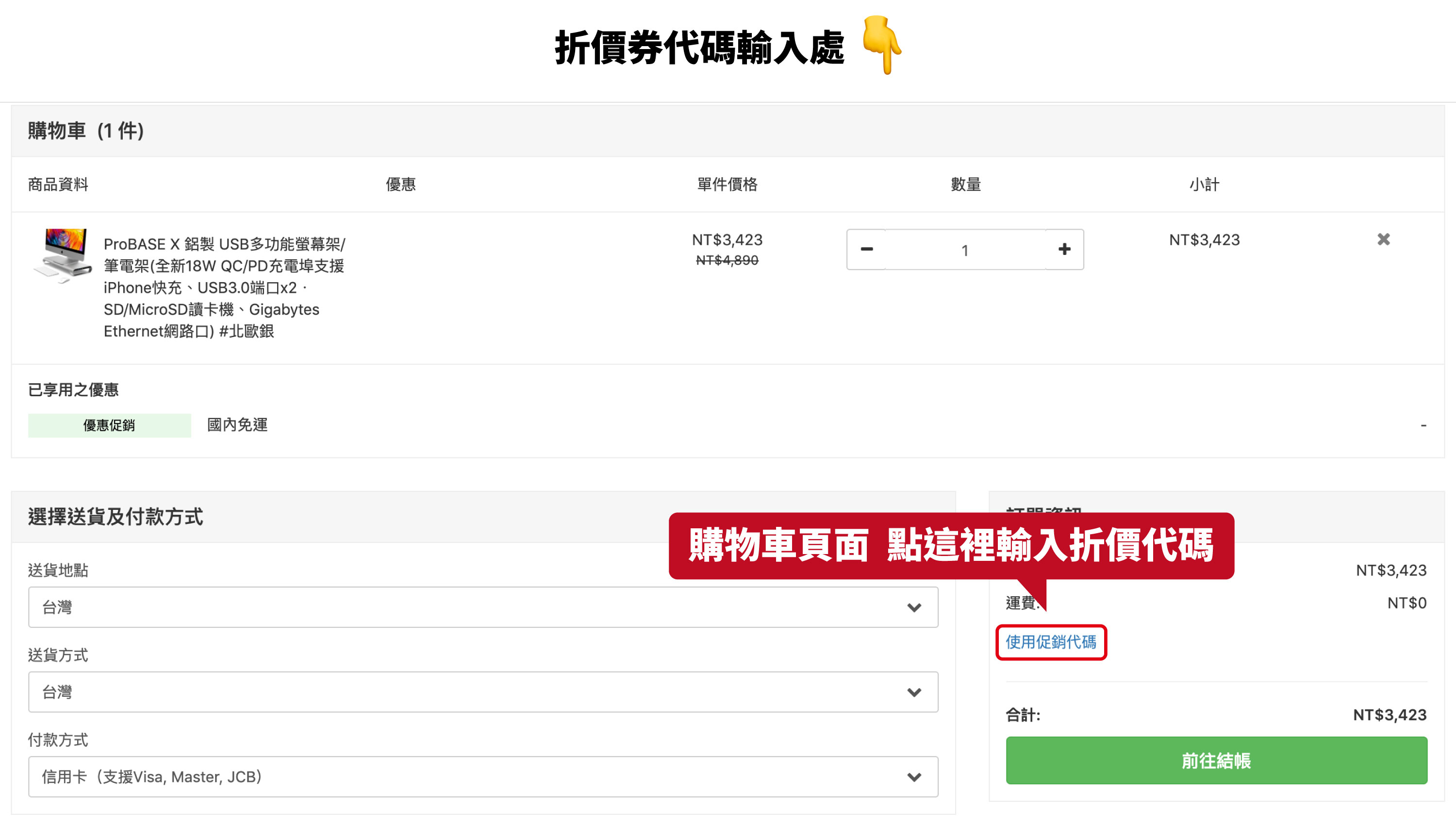Click the 購物車 (1 件) header
This screenshot has width=1456, height=826.
[86, 131]
